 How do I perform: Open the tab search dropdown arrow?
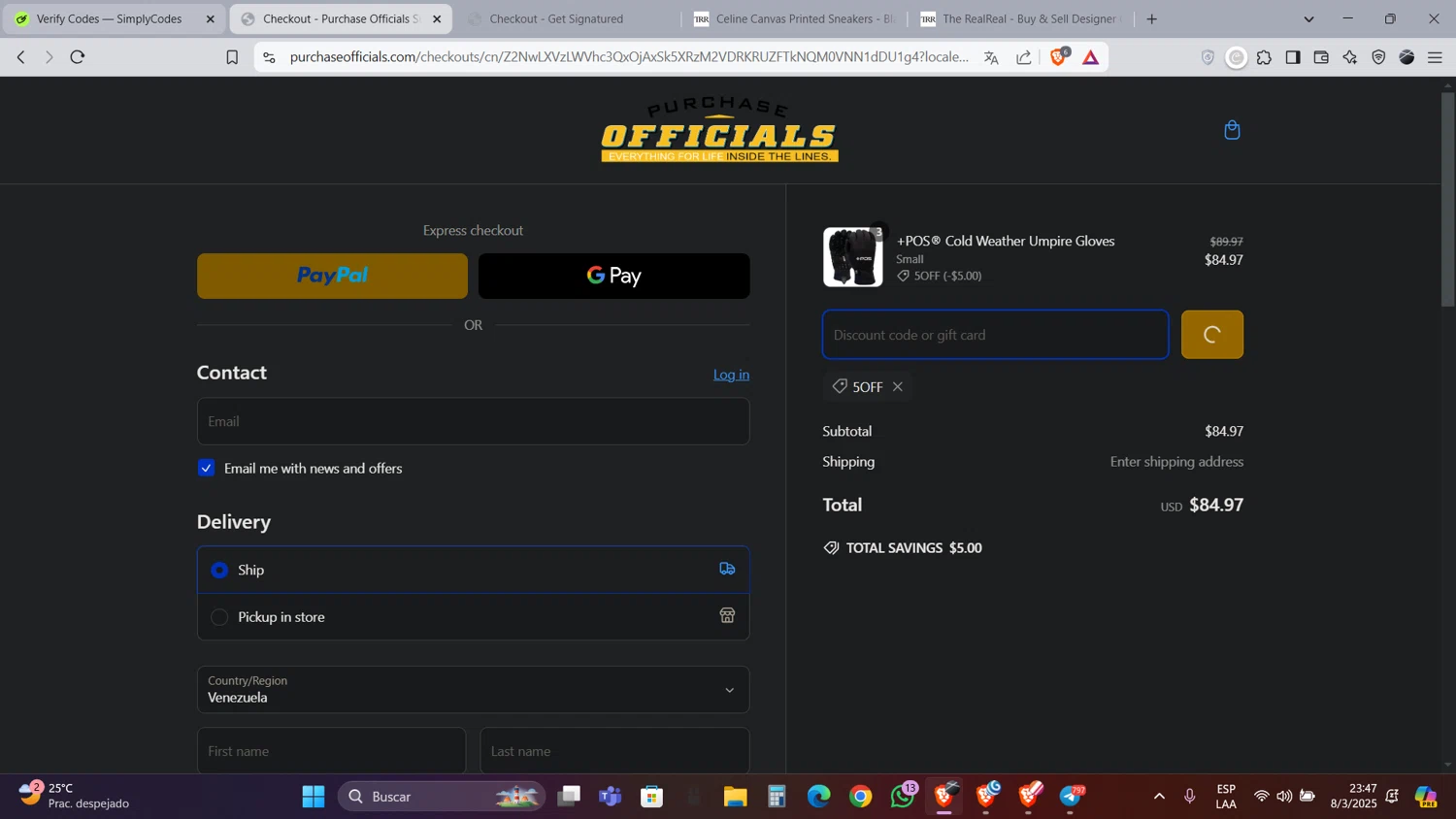pos(1308,18)
